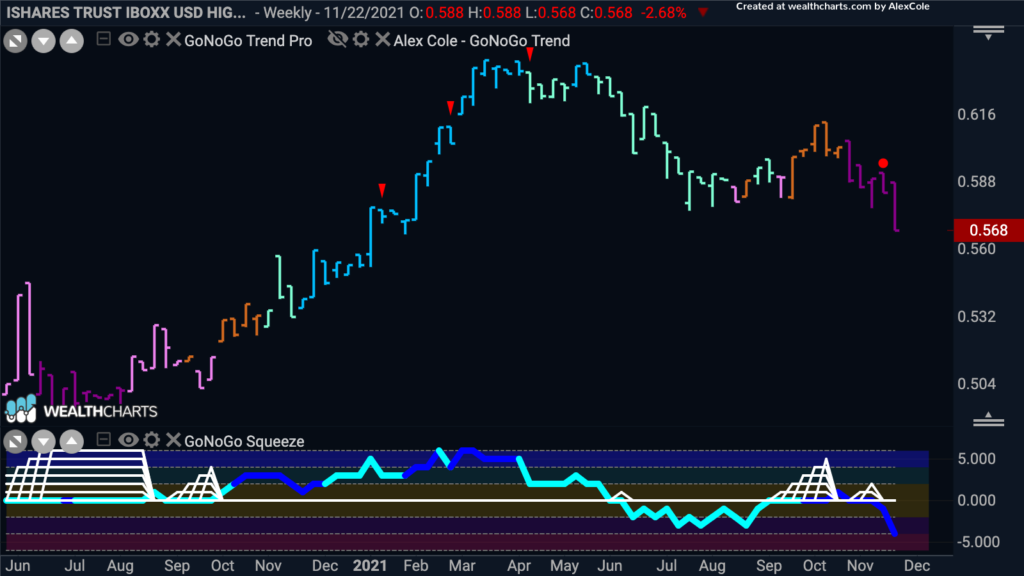Click the red dot marker above the November bars
Viewport: 1024px width, 576px height.
(x=883, y=163)
